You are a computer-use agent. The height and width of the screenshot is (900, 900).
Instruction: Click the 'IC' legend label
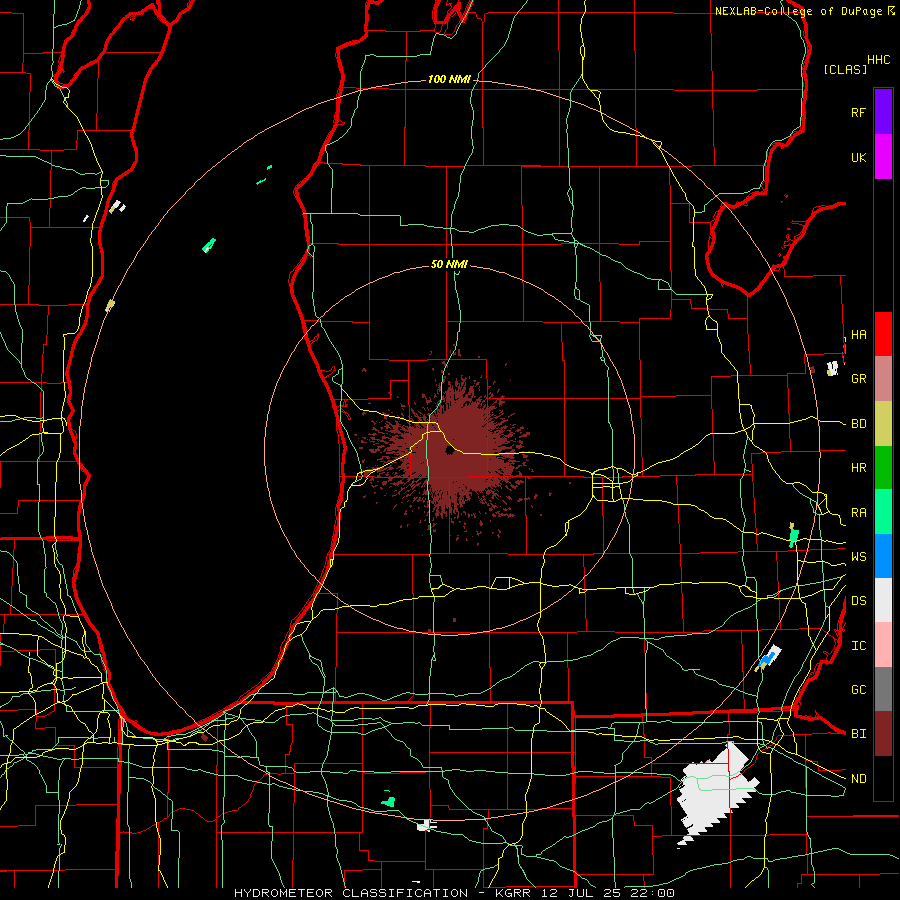click(859, 646)
